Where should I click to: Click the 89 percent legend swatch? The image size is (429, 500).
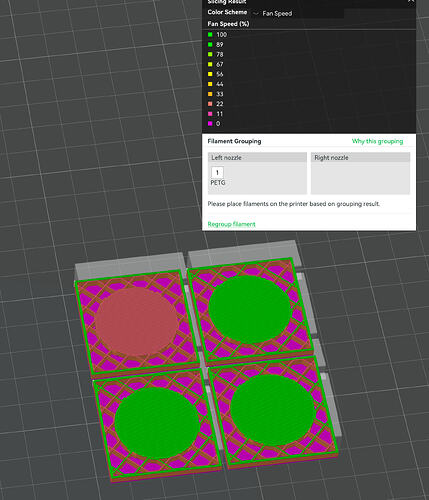pyautogui.click(x=210, y=44)
